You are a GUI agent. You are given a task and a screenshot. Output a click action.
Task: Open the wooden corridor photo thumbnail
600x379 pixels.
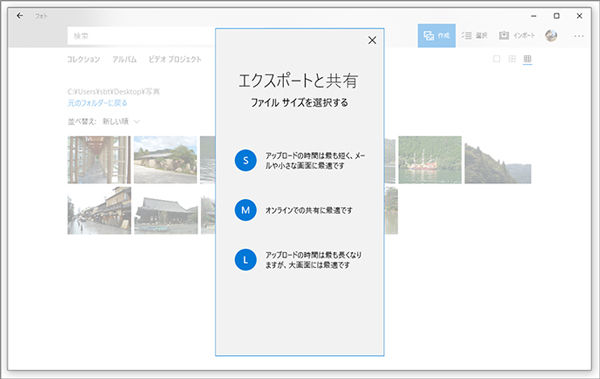(99, 160)
